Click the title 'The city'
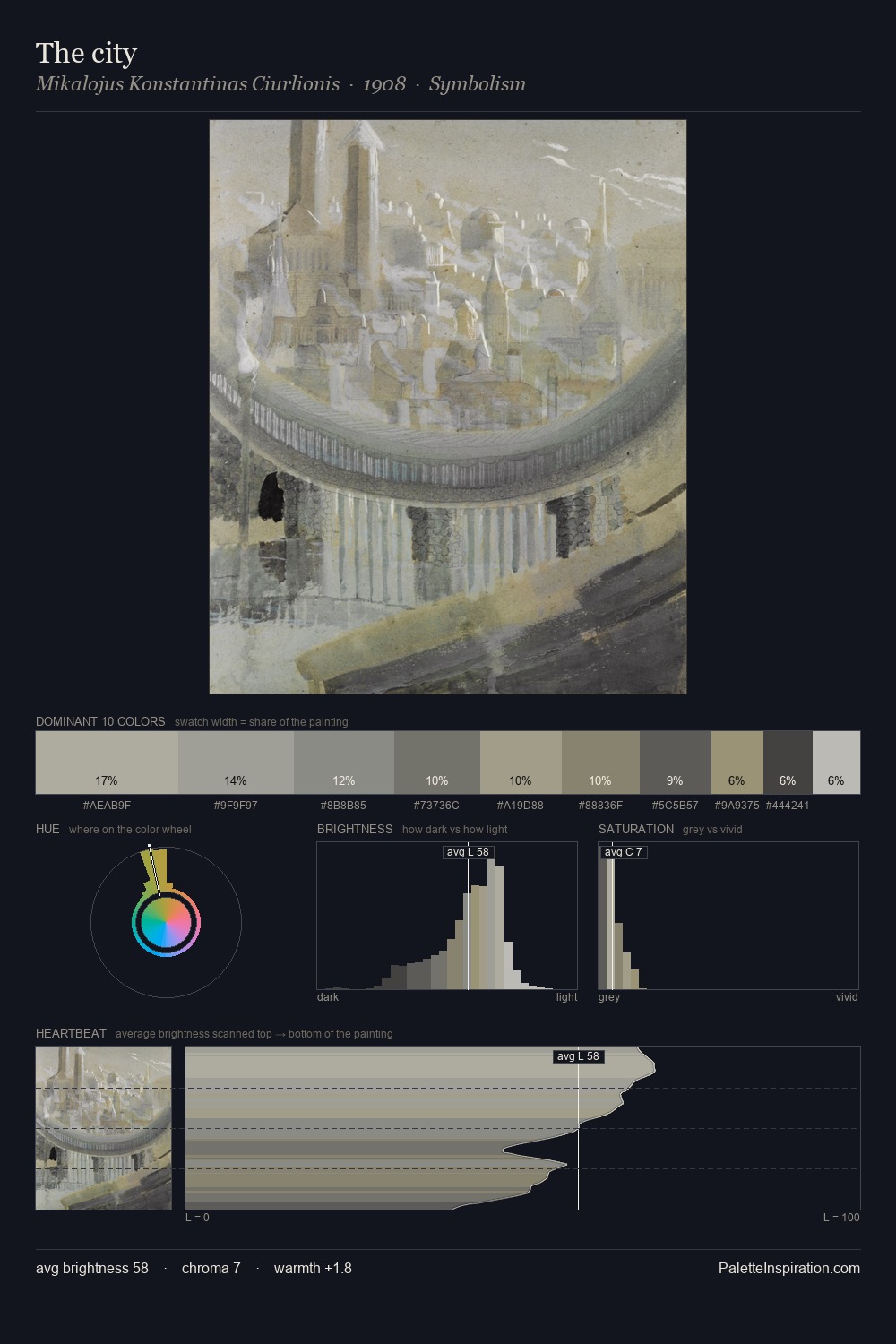 86,53
